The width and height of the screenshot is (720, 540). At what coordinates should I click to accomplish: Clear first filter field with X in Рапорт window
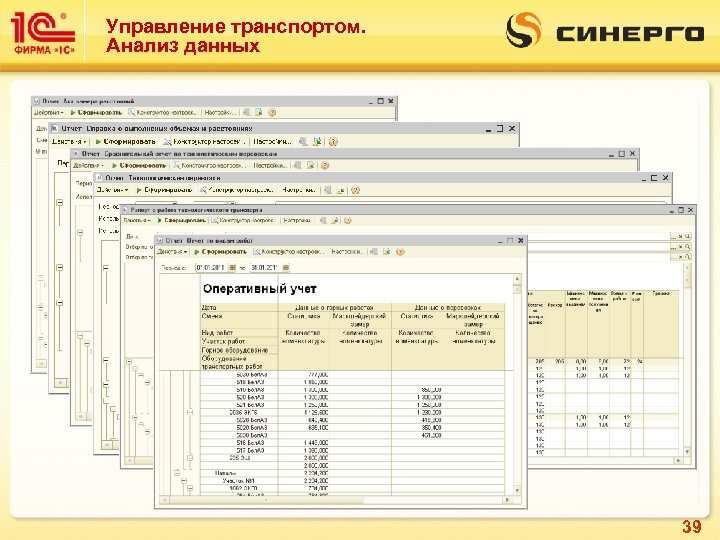[x=681, y=236]
